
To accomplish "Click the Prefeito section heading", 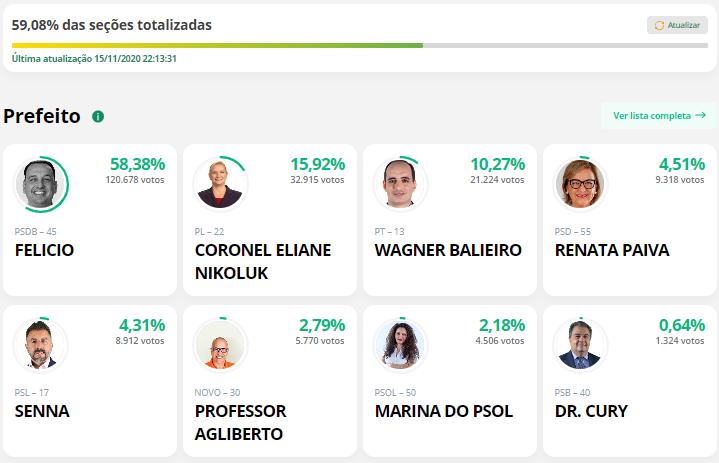I will tap(42, 116).
